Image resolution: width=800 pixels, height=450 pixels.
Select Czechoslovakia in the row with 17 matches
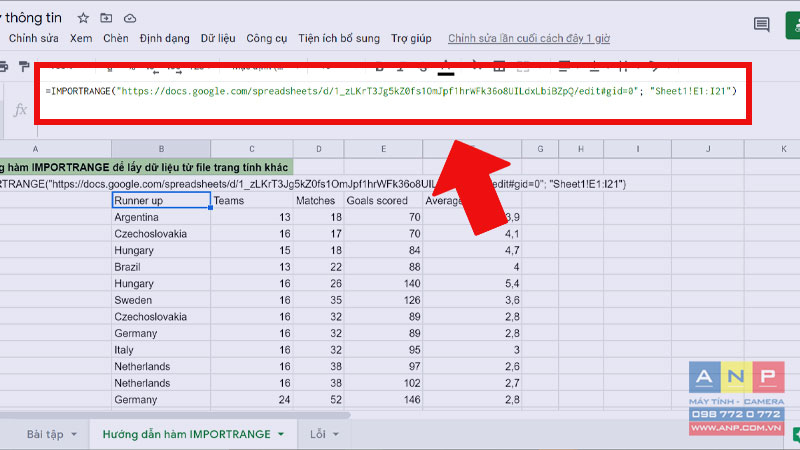click(161, 234)
